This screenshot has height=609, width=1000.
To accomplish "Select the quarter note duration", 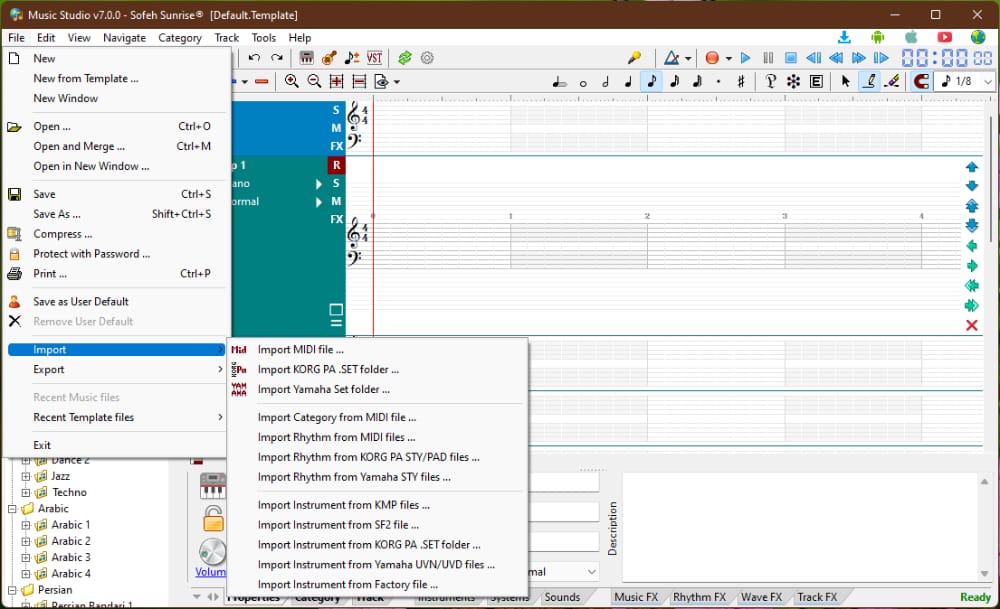I will coord(629,82).
